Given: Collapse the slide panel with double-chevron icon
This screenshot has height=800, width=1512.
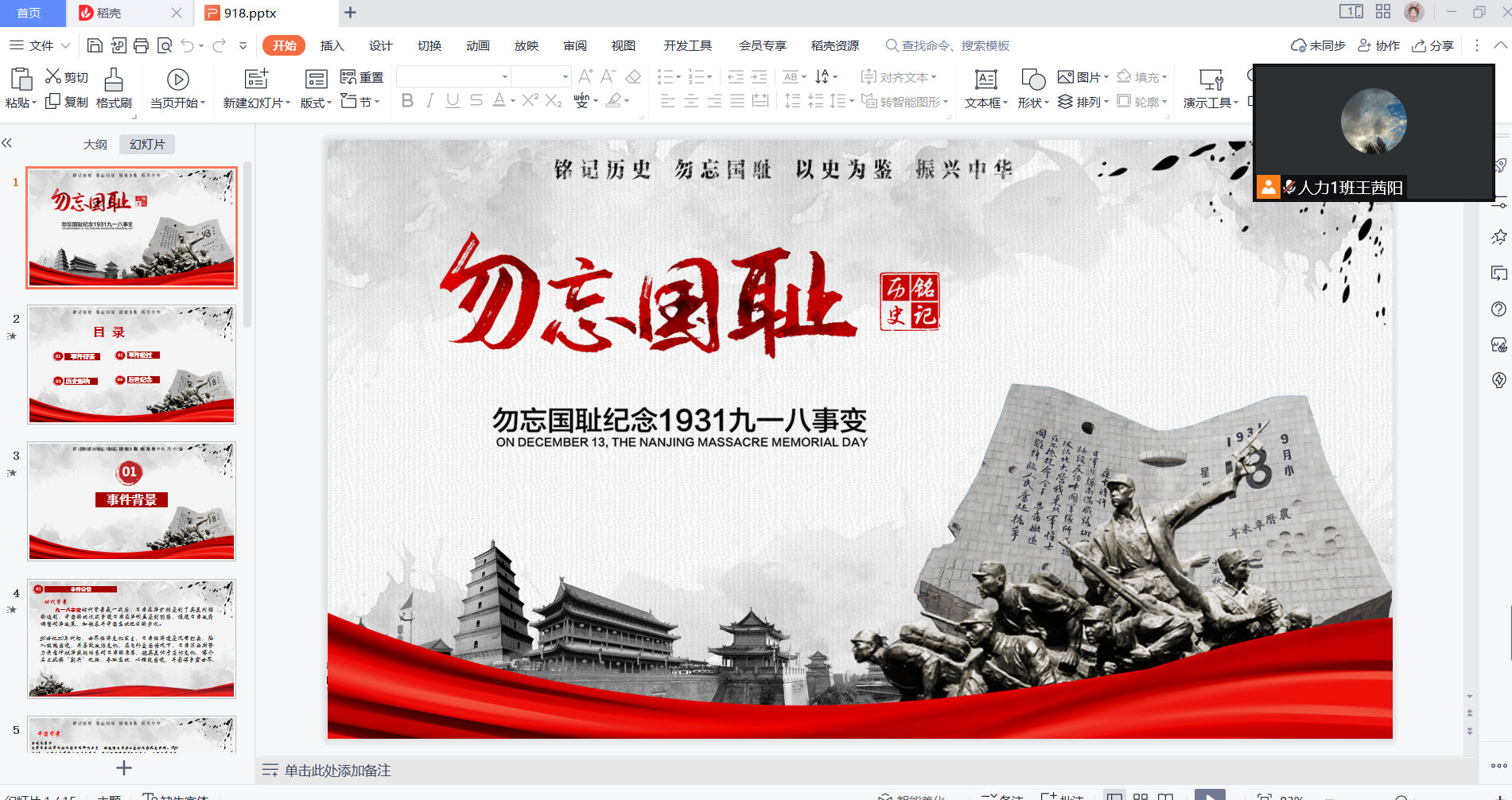Looking at the screenshot, I should pyautogui.click(x=7, y=143).
